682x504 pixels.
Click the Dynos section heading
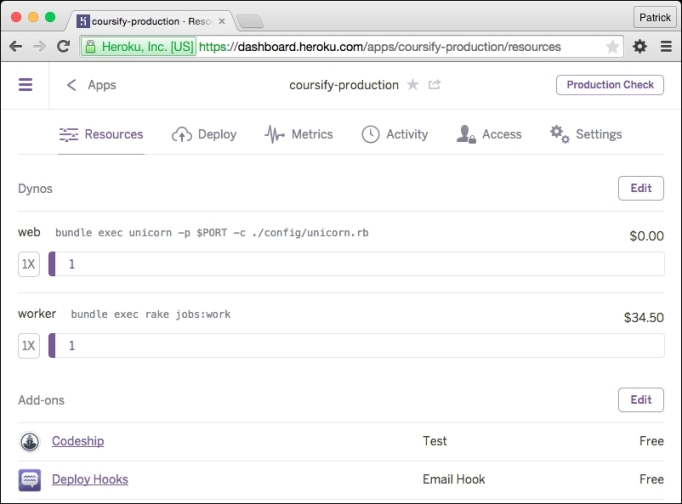35,189
